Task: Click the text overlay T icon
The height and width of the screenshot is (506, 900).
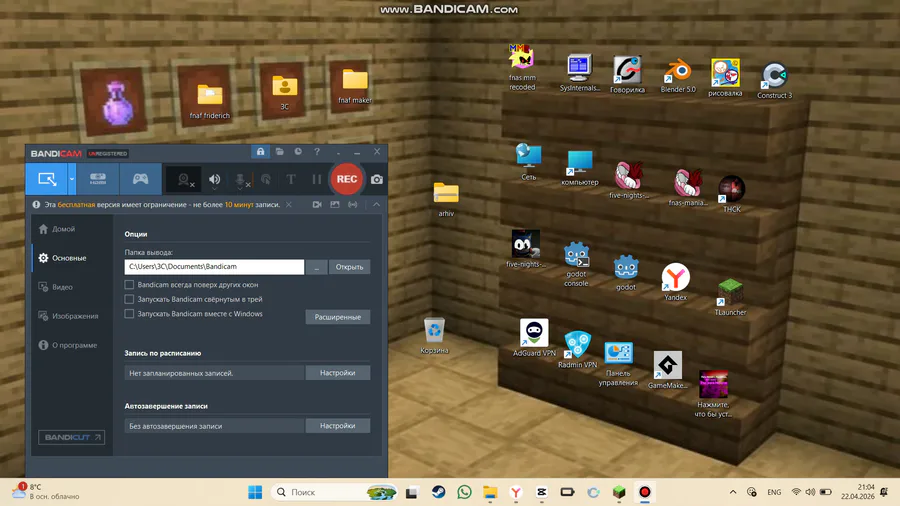Action: pyautogui.click(x=291, y=180)
